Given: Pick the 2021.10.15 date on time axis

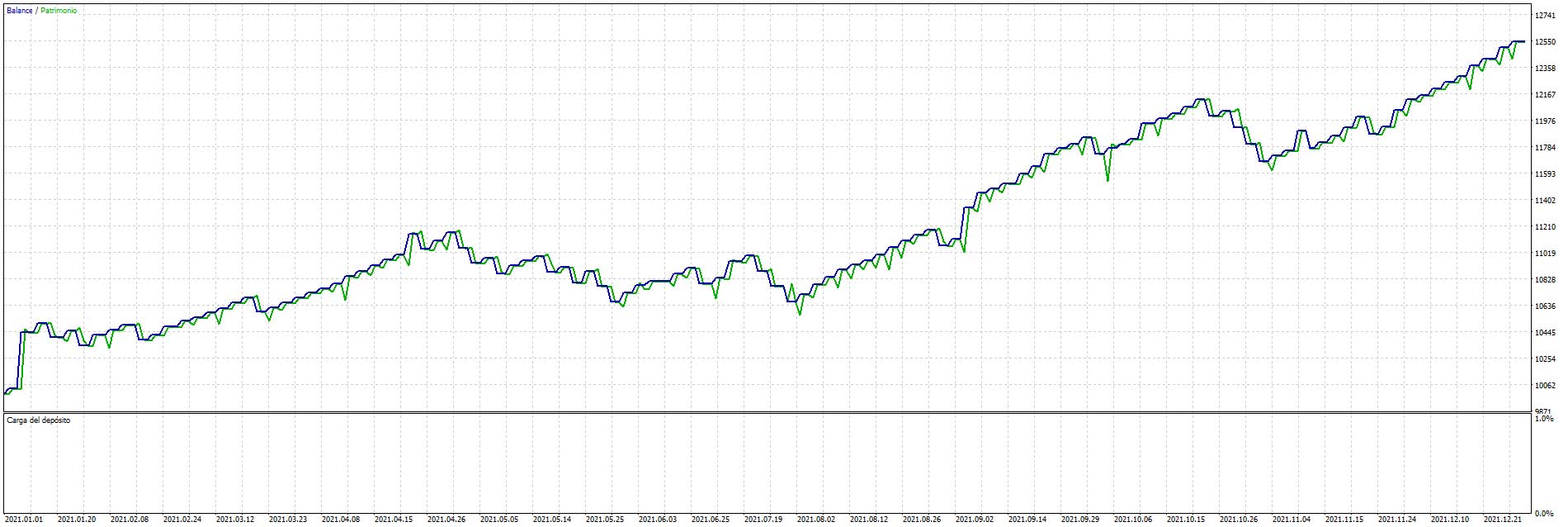Looking at the screenshot, I should click(x=1187, y=520).
